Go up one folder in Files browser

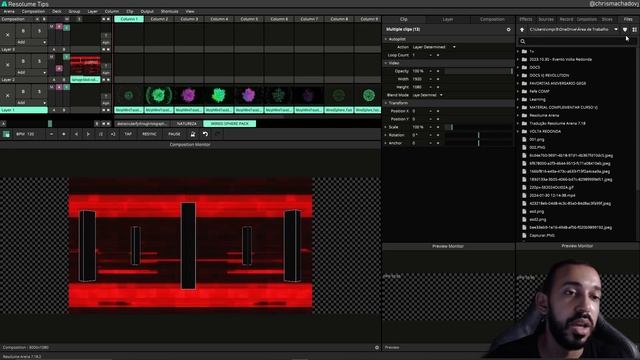coord(522,29)
